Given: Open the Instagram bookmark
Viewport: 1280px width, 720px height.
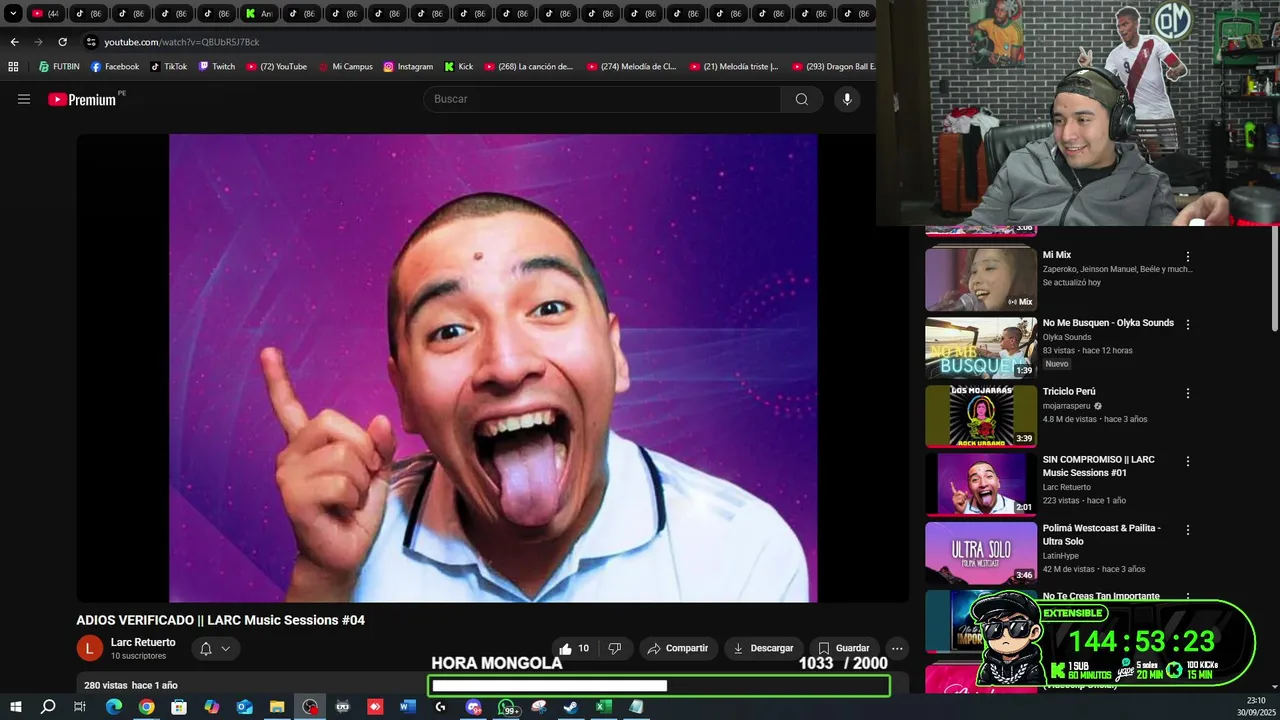Looking at the screenshot, I should click(x=408, y=67).
